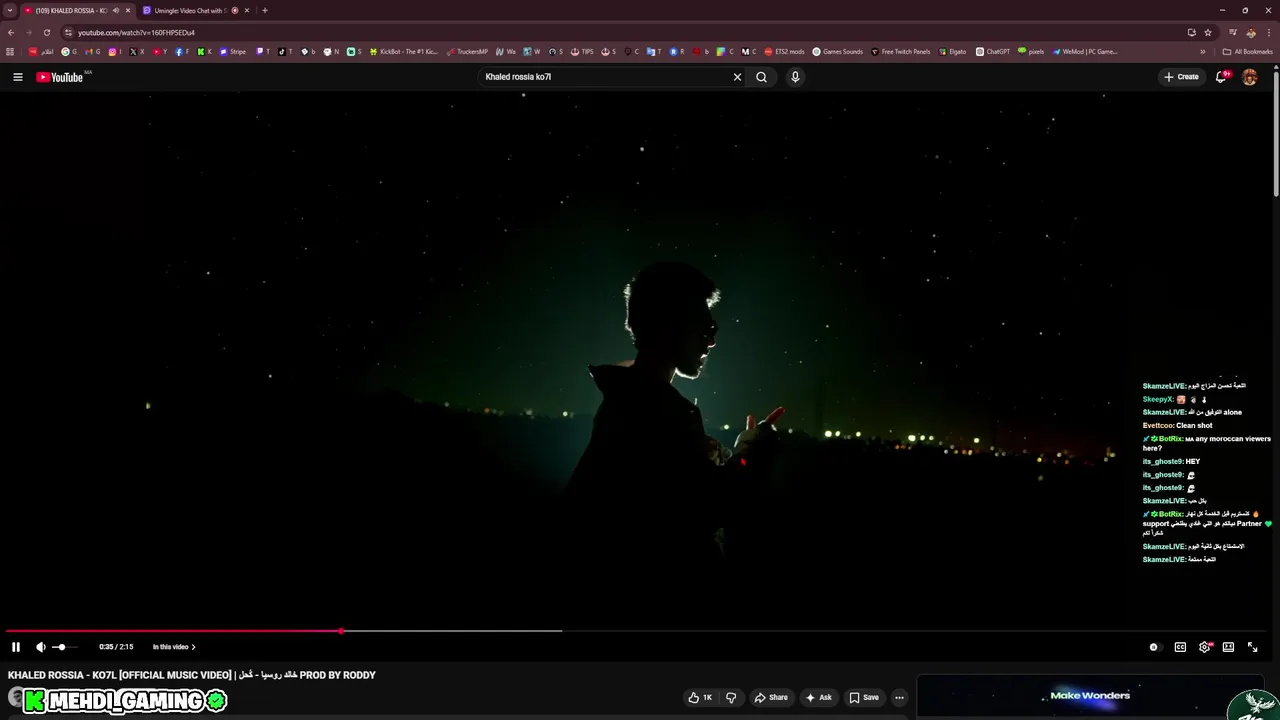The image size is (1280, 720).
Task: Close the Umingle tab
Action: click(x=246, y=10)
